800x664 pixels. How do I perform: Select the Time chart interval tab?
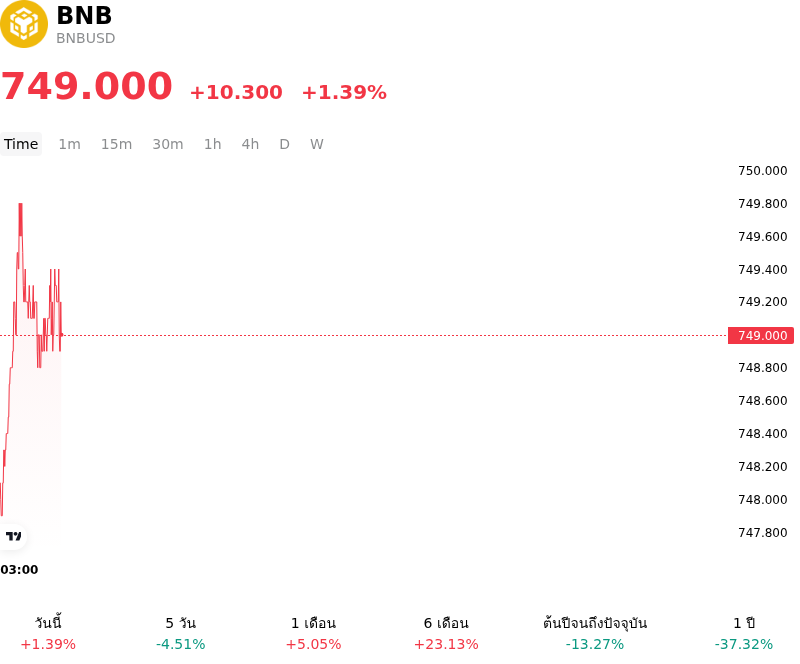tap(21, 144)
